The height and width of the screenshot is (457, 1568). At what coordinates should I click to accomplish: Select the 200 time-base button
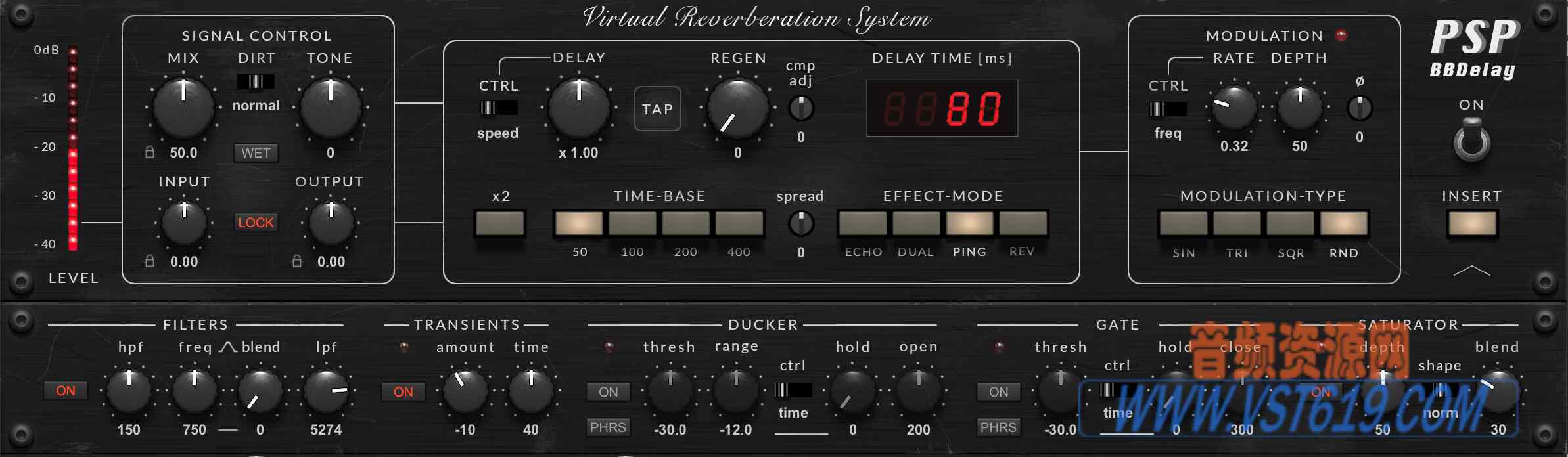pyautogui.click(x=685, y=224)
